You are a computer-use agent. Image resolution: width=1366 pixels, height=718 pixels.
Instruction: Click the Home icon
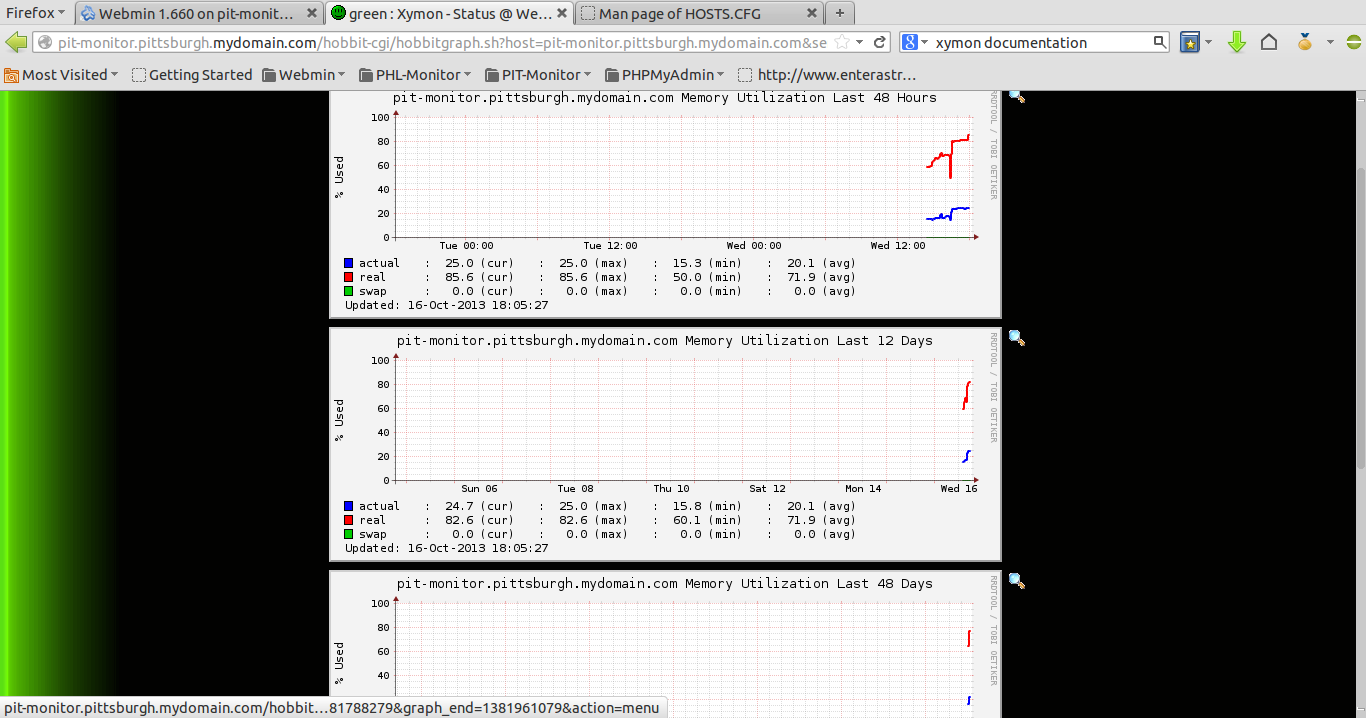(x=1271, y=43)
